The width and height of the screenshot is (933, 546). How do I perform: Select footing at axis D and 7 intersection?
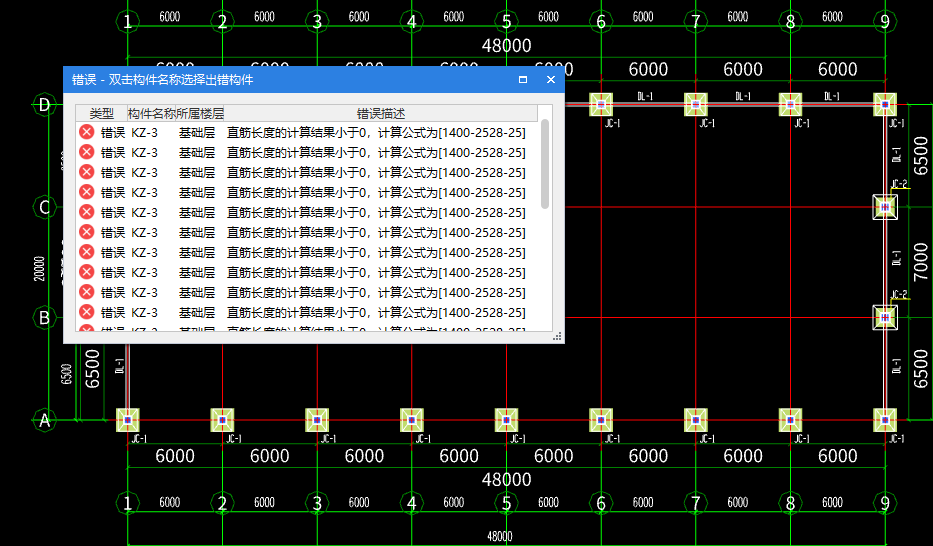click(696, 105)
